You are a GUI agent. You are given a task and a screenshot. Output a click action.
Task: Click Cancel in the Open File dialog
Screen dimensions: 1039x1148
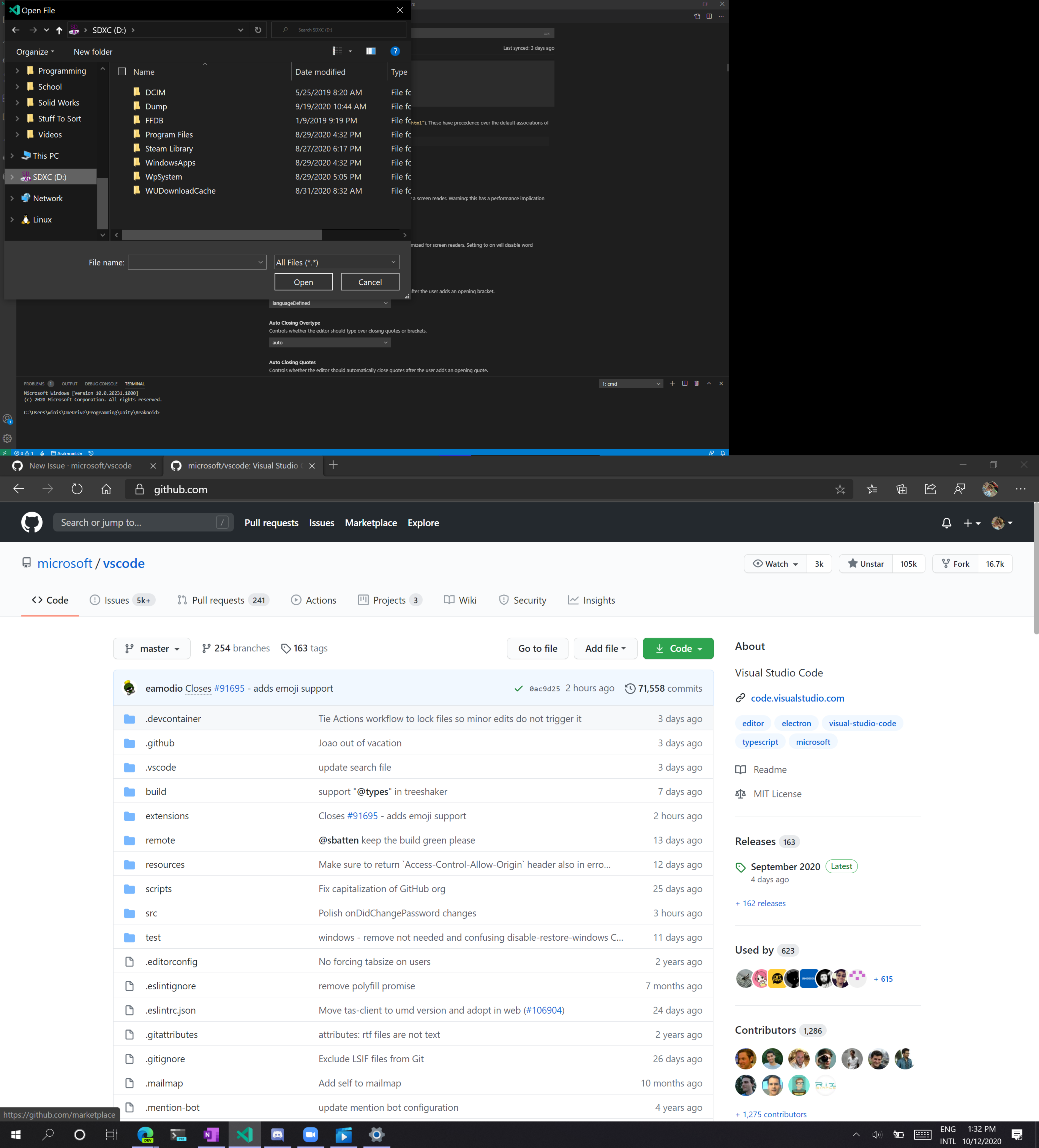[x=370, y=282]
